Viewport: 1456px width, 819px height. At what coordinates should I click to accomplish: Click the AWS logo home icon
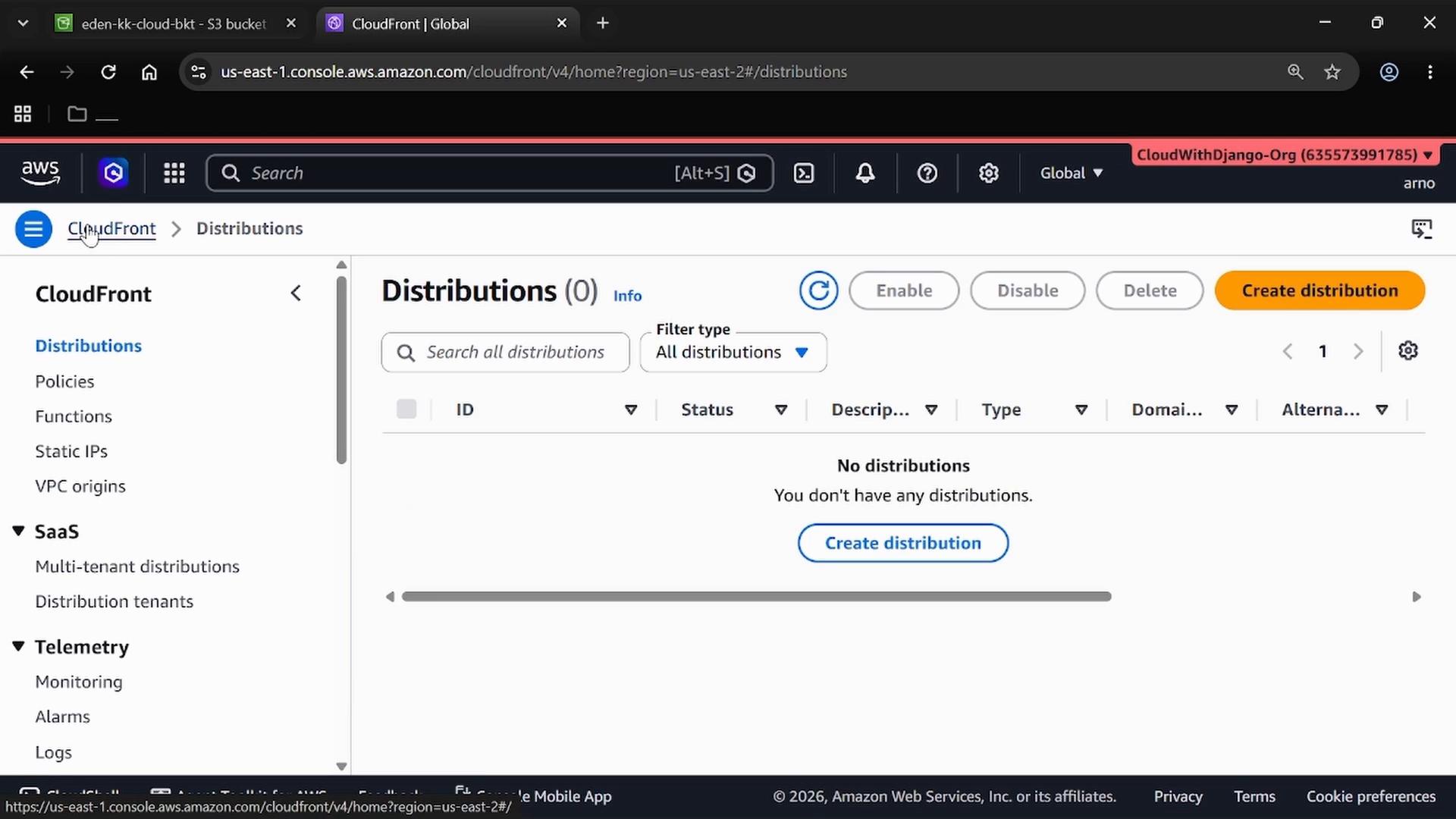(x=40, y=173)
